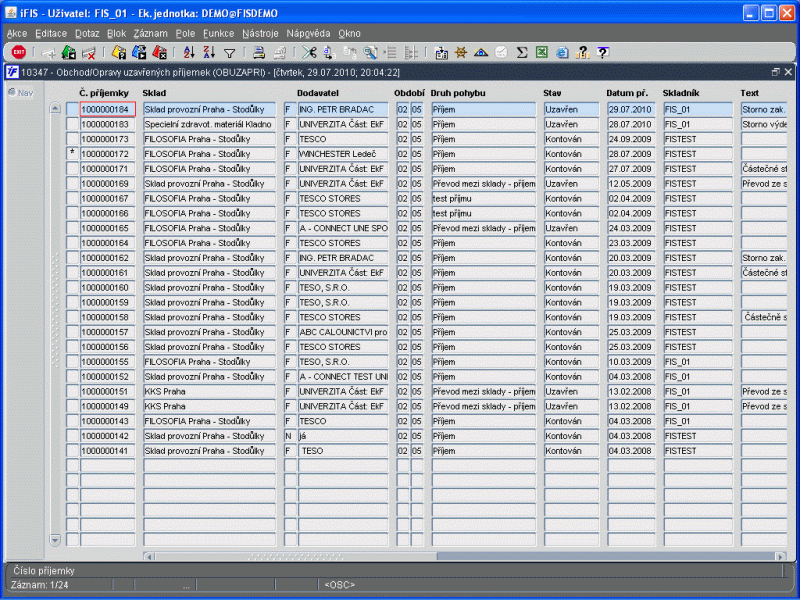Click the date cell '24.09.2009'
Screen dimensions: 800x600
click(x=631, y=139)
